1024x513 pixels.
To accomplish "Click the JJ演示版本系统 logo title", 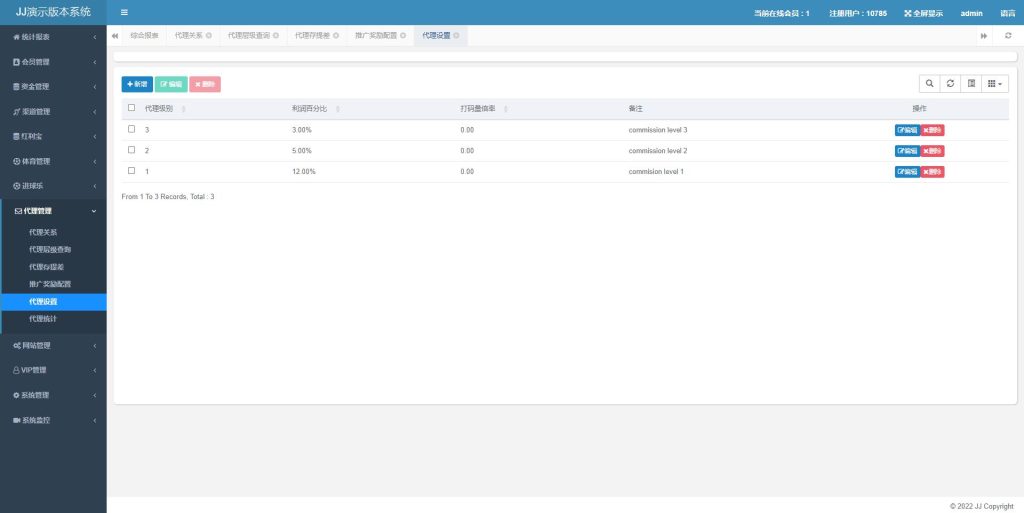I will click(x=53, y=12).
